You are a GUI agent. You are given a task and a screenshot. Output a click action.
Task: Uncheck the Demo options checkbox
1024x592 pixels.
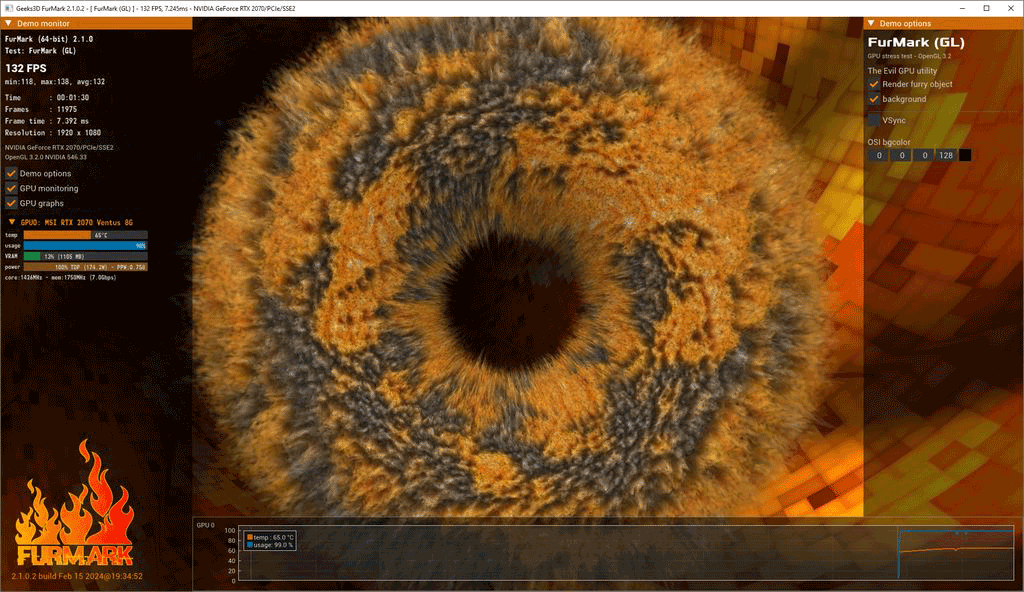12,174
